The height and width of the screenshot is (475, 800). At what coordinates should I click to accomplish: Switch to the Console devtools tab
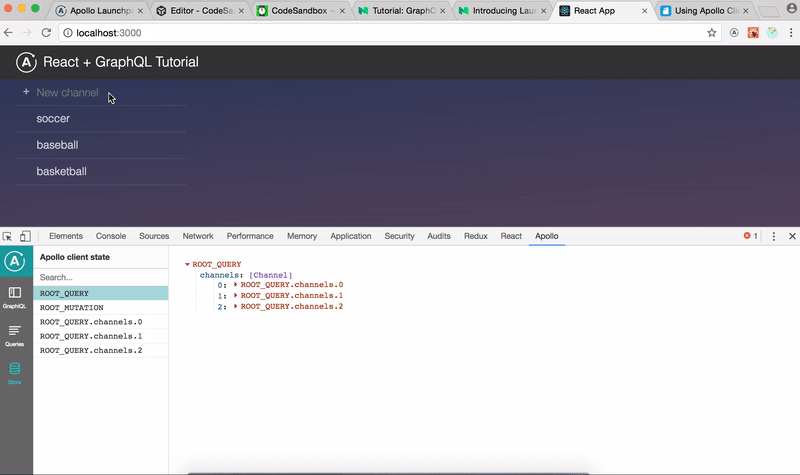click(111, 236)
